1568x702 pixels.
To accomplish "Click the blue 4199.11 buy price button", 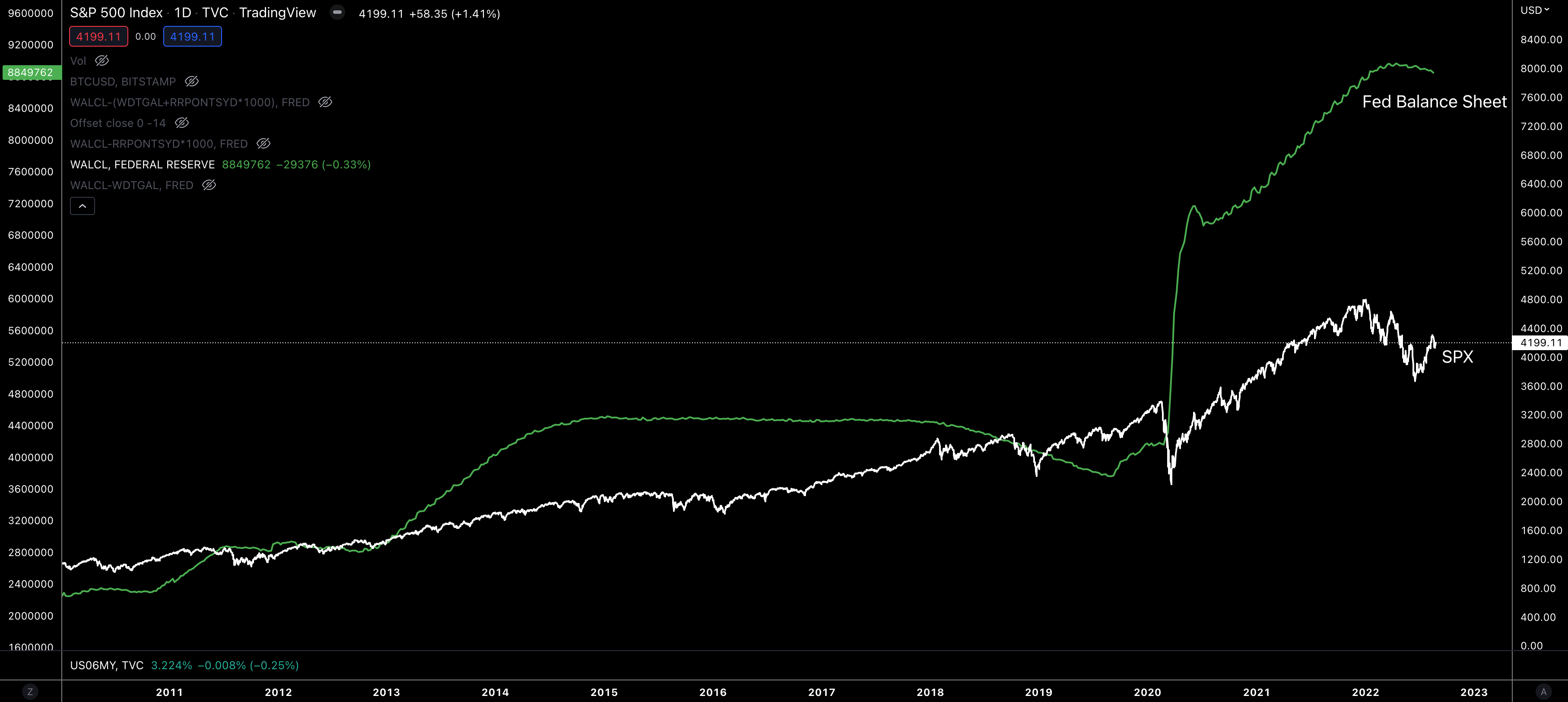I will 192,37.
